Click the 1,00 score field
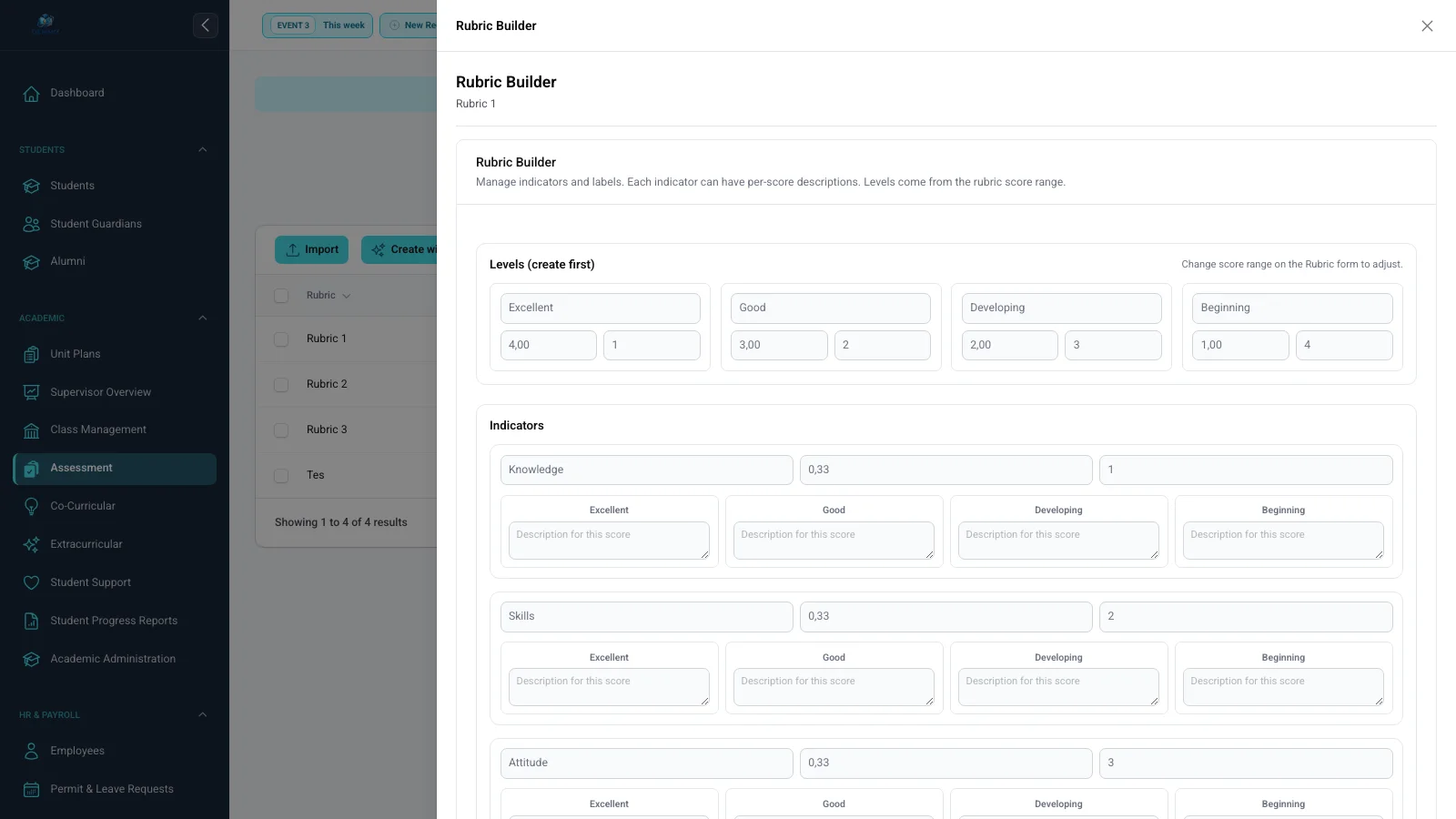Viewport: 1456px width, 819px height. tap(1240, 345)
